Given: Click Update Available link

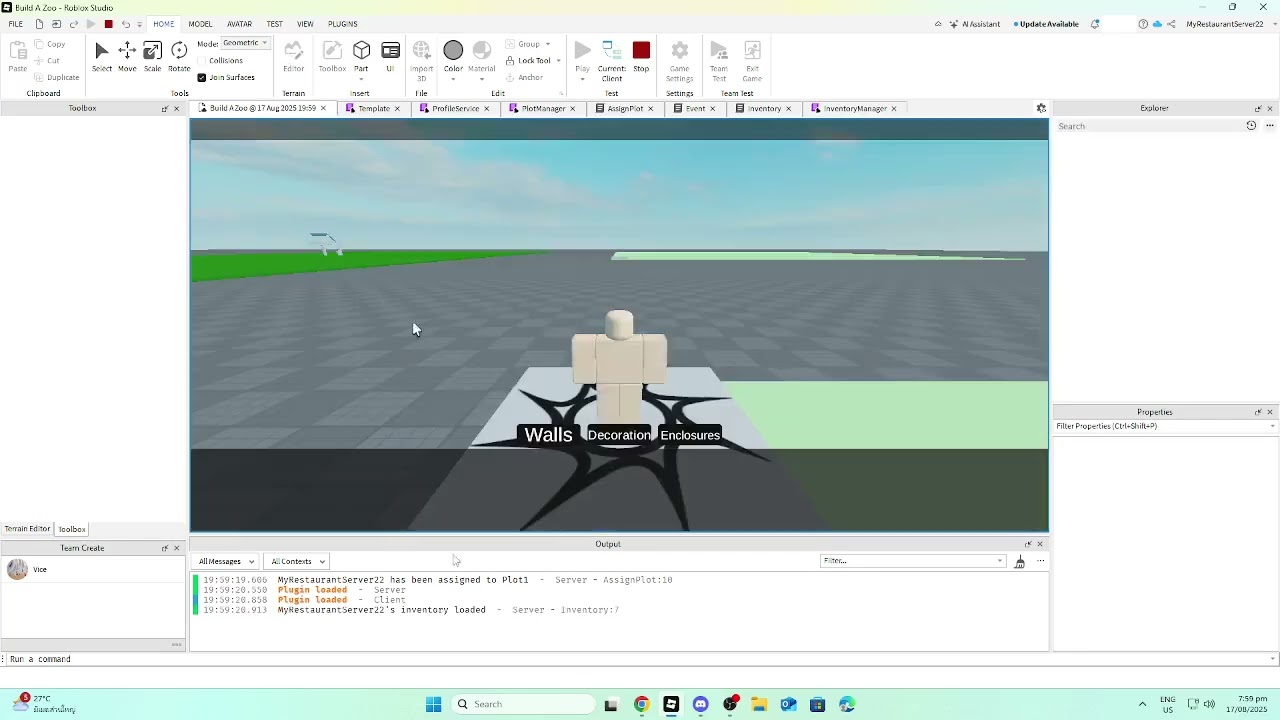Looking at the screenshot, I should click(1047, 24).
